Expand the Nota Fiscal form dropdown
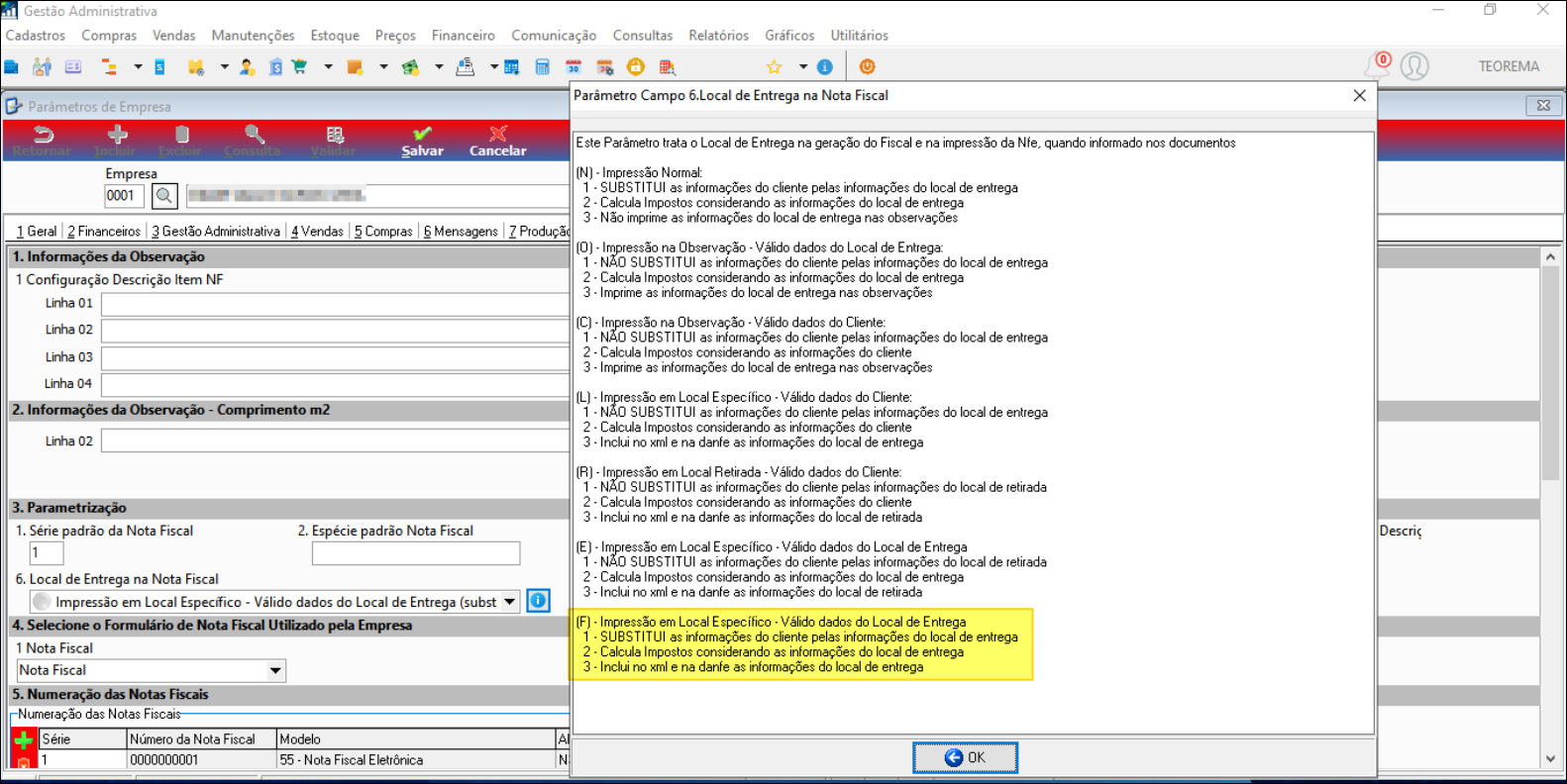 pos(275,670)
